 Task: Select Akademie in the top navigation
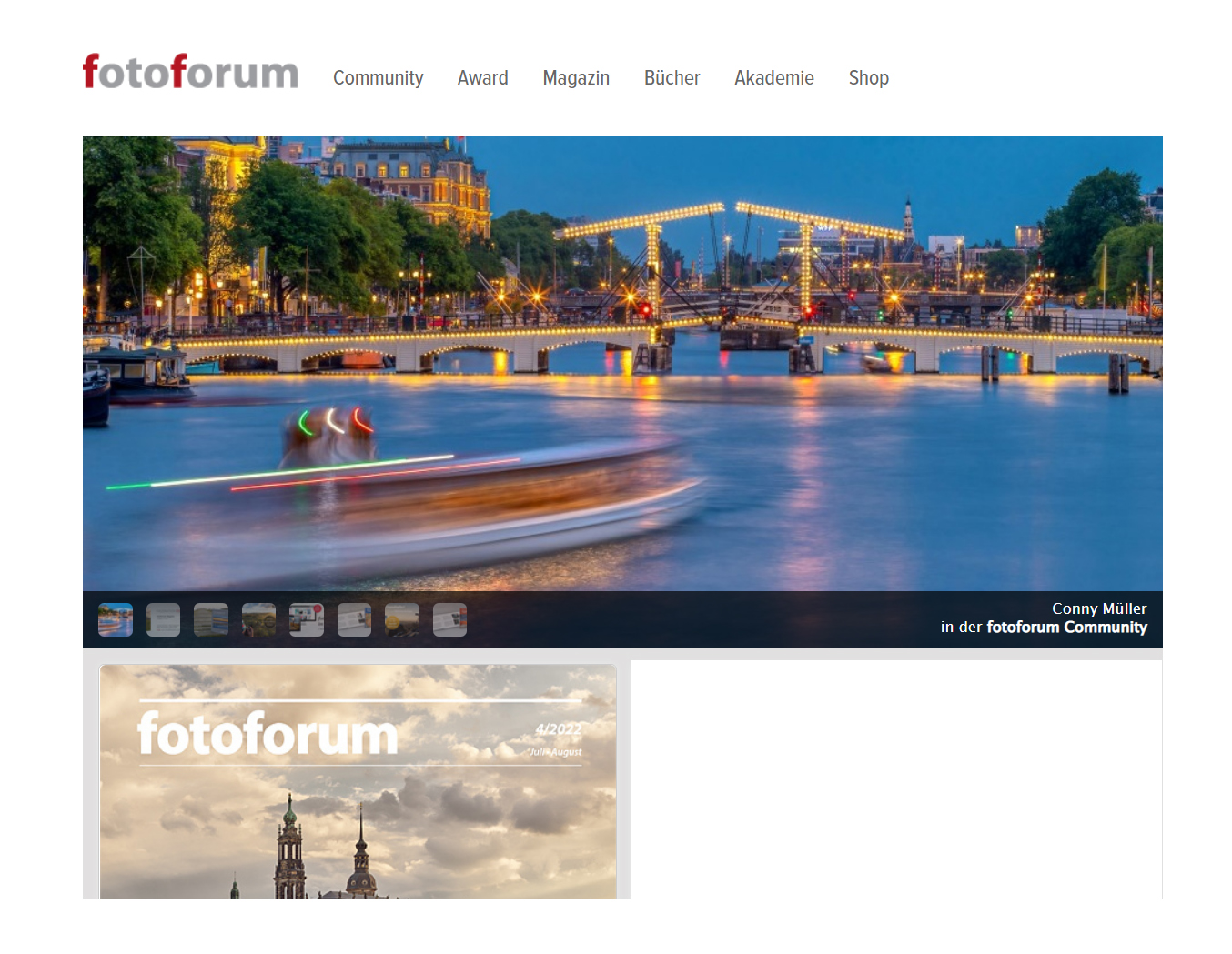(x=773, y=78)
